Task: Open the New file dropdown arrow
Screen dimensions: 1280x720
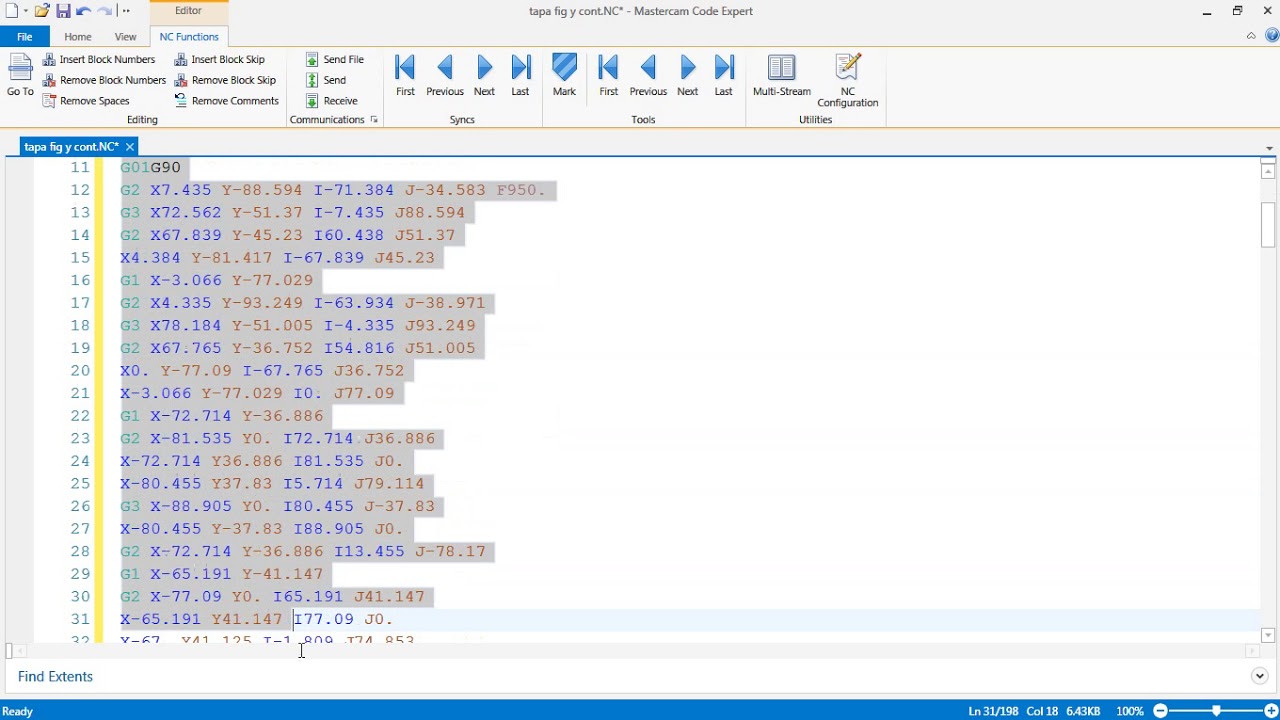Action: 26,11
